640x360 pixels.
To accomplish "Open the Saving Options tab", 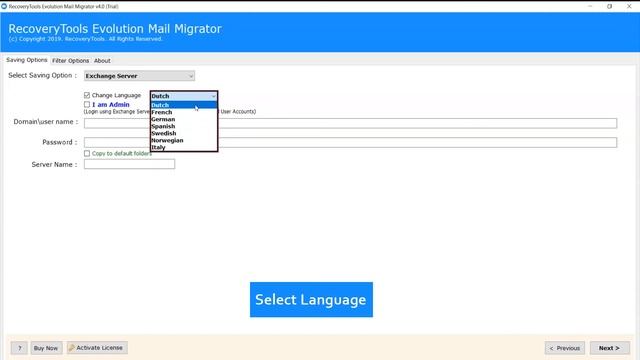I will coord(27,60).
